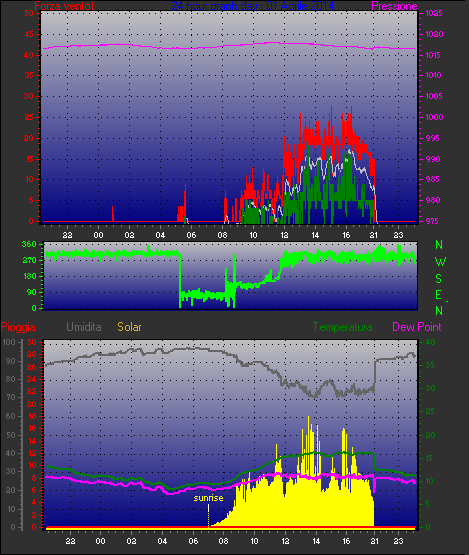Click the 100 humidity scale value
The height and width of the screenshot is (555, 469).
pos(9,342)
